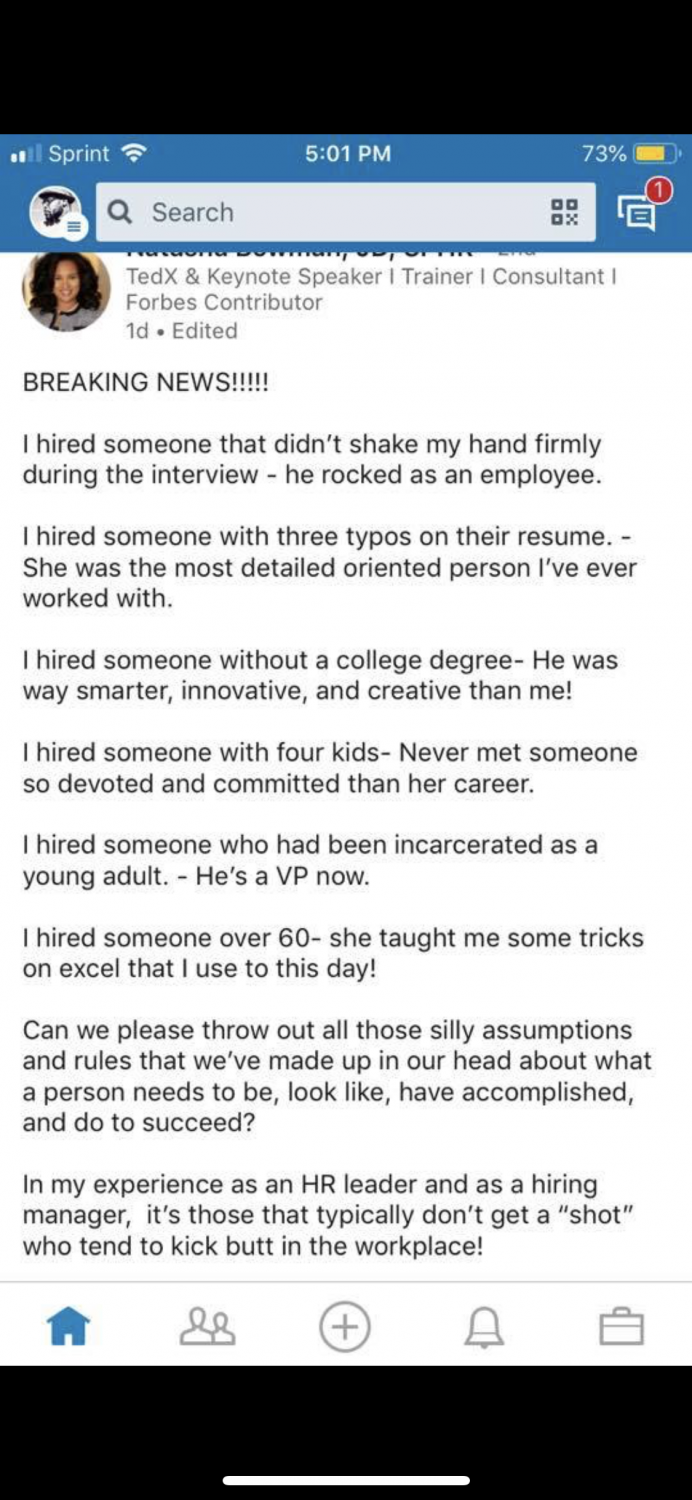
Task: Tap the '1d • Edited' timestamp
Action: (x=182, y=331)
